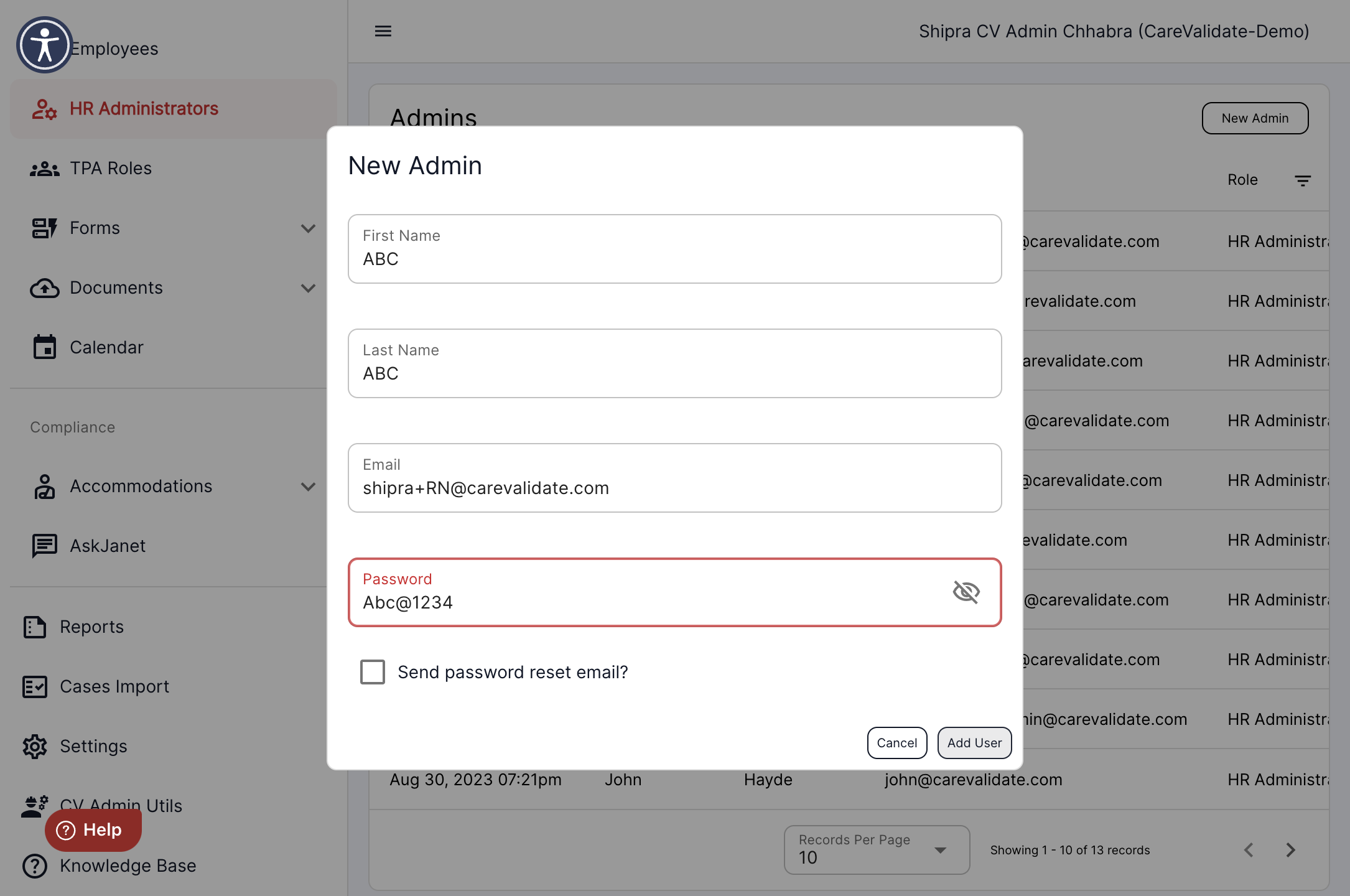Click into the First Name field
The width and height of the screenshot is (1350, 896).
coord(674,249)
